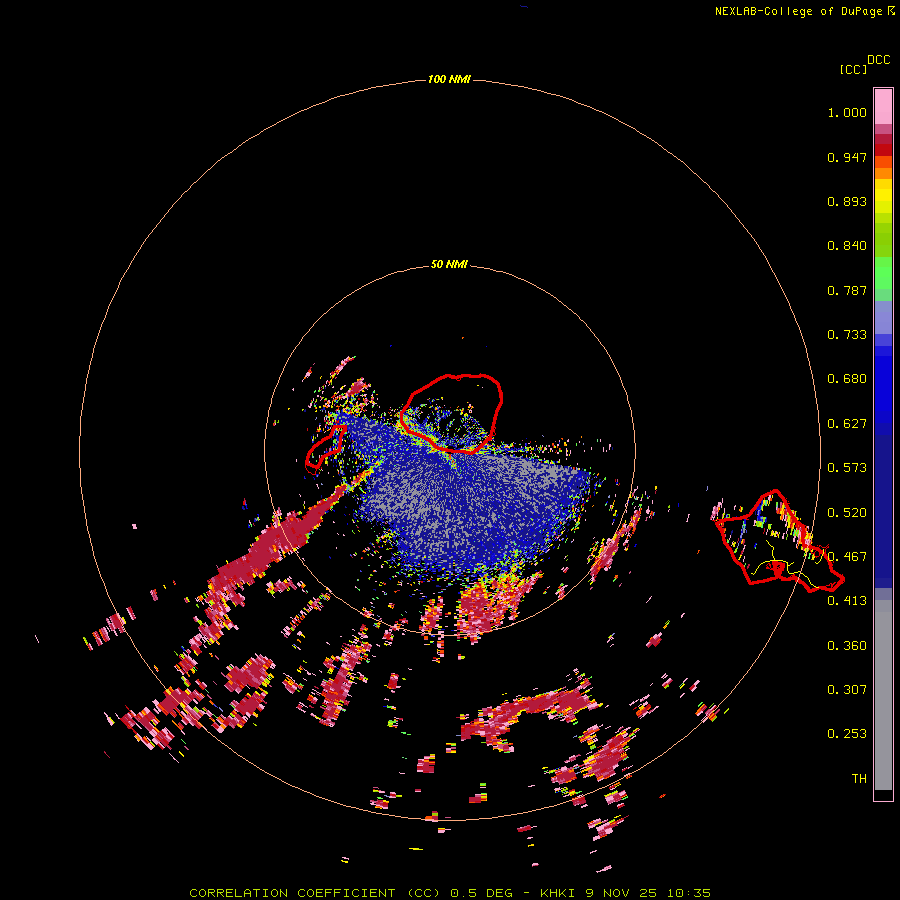Viewport: 900px width, 900px height.
Task: Select the 1.000 value on the color scale
Action: (x=847, y=112)
